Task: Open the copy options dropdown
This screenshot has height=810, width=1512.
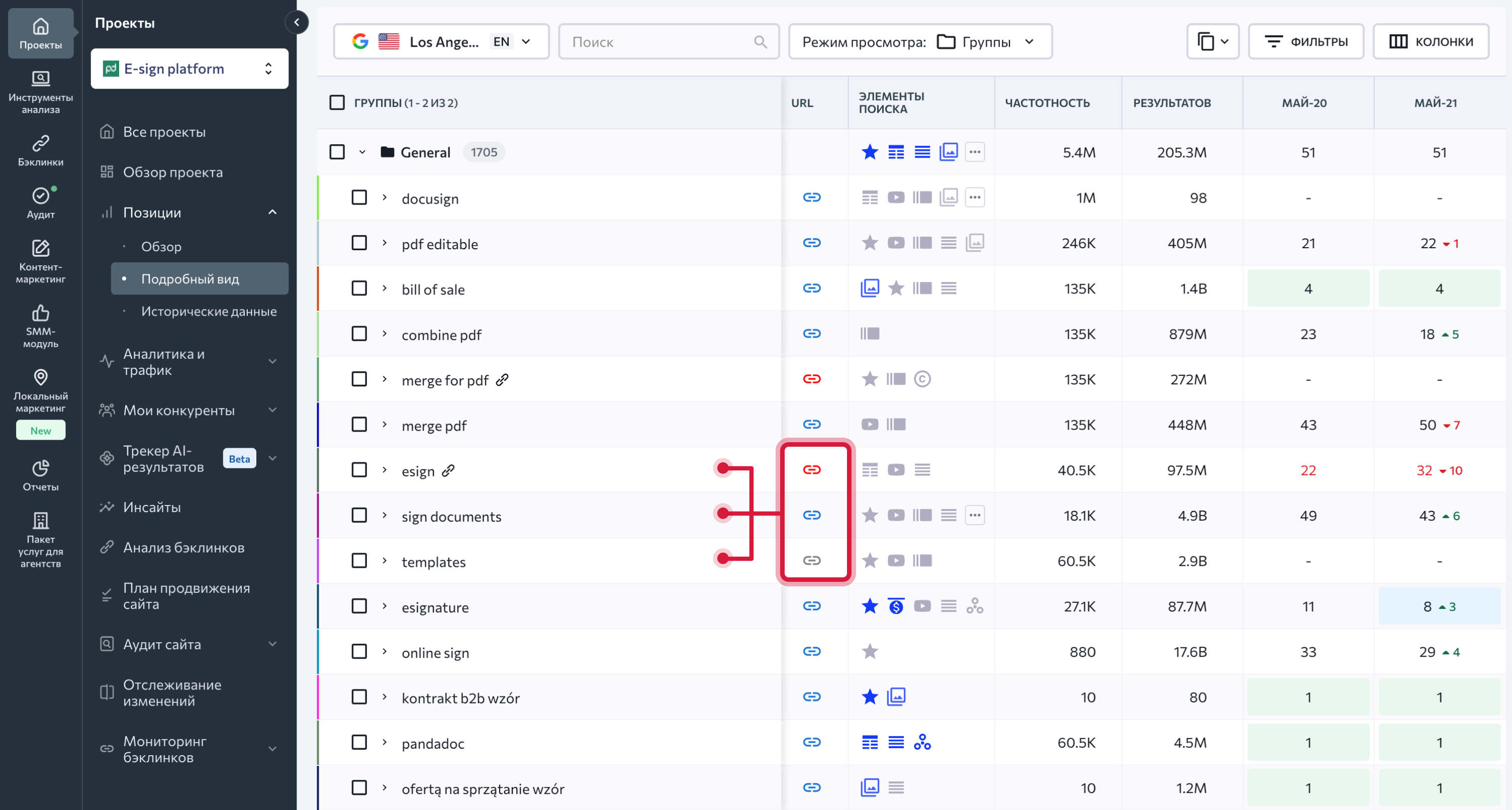Action: [1212, 42]
